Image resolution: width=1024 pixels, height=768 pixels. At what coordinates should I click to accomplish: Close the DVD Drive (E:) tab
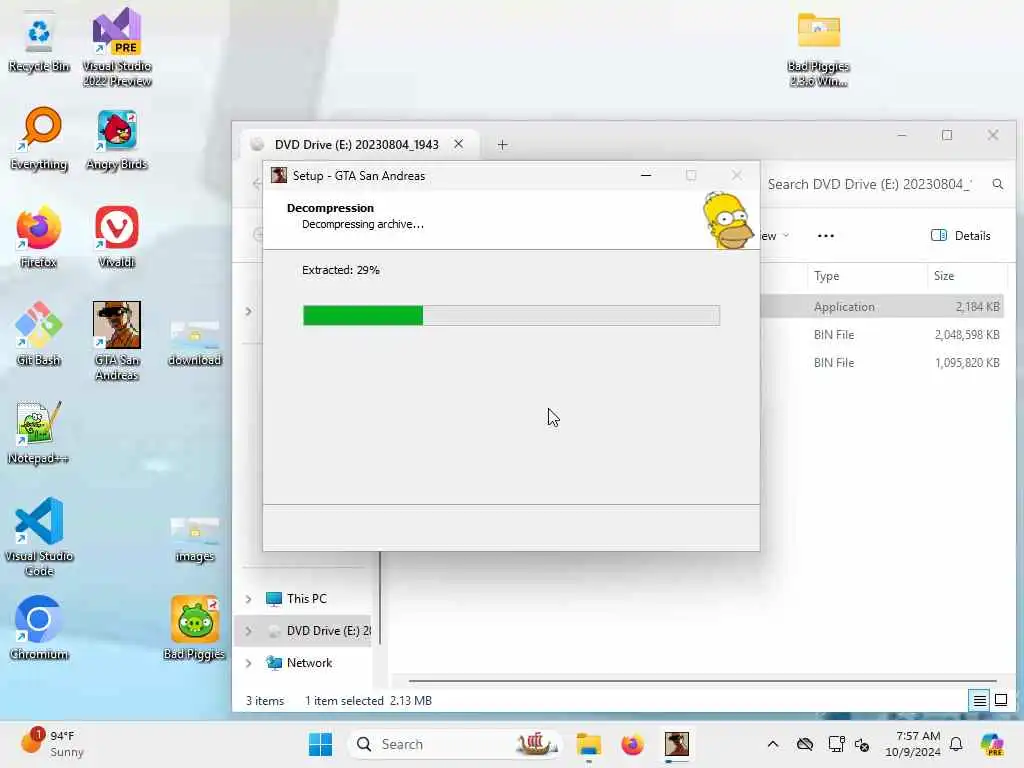click(458, 144)
